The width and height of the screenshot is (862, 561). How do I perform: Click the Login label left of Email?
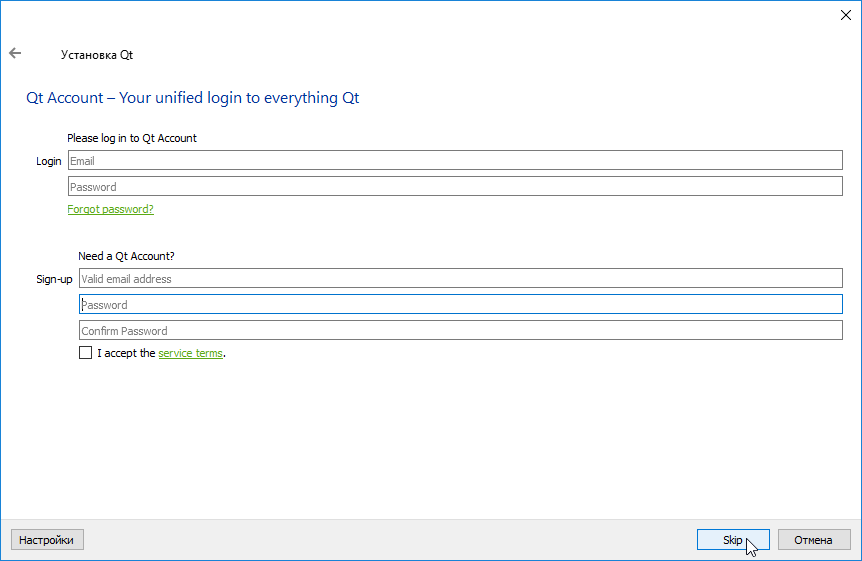48,161
